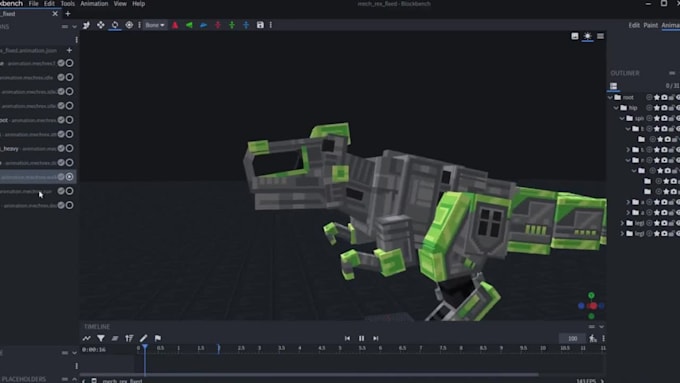Select the Pivot tool target icon

(x=129, y=25)
